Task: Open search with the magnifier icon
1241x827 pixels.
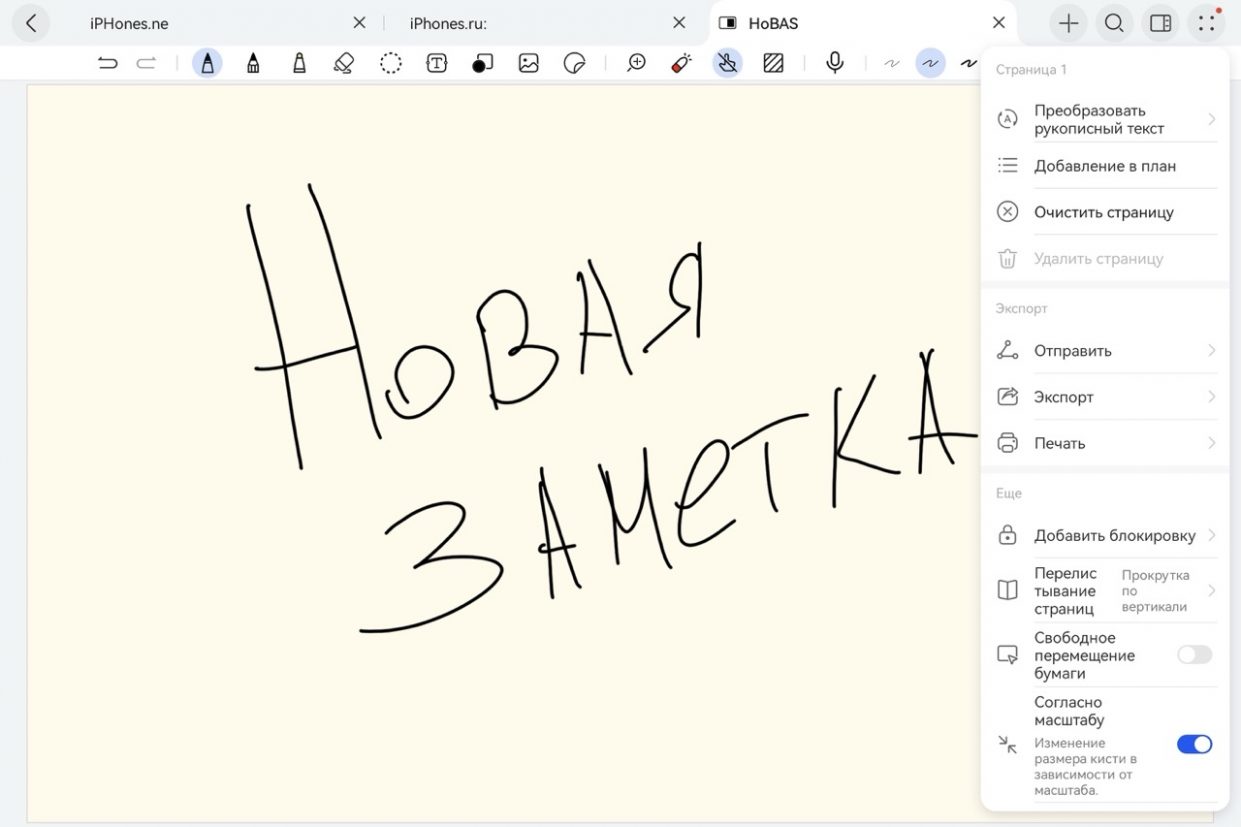Action: (x=1114, y=23)
